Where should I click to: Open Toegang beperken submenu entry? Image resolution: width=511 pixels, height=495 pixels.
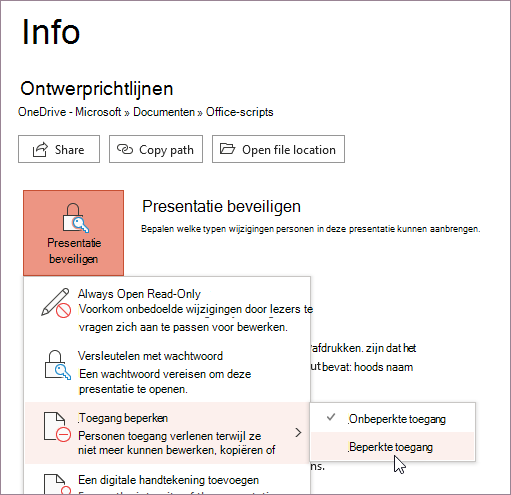click(167, 433)
